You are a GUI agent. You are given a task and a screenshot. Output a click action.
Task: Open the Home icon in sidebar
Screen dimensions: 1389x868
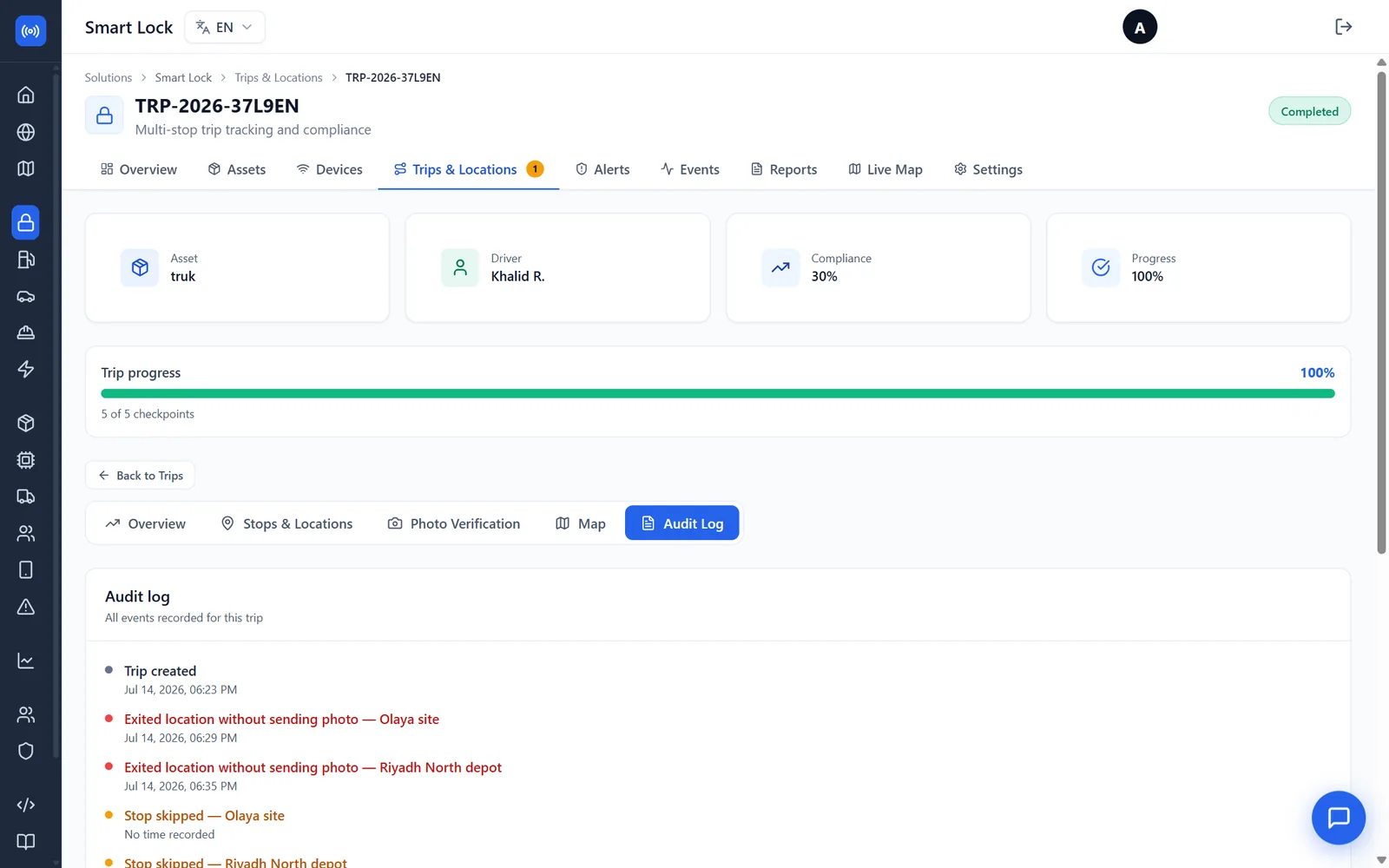pos(26,95)
